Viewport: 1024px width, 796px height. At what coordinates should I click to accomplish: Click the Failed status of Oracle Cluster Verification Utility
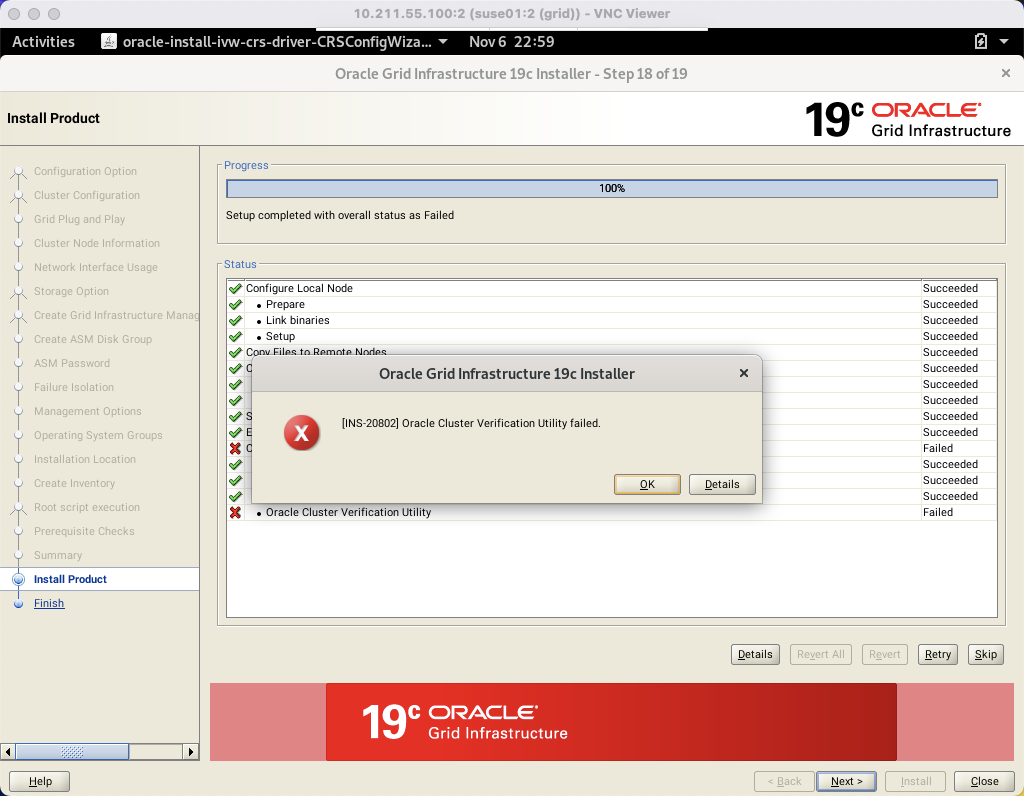tap(938, 513)
